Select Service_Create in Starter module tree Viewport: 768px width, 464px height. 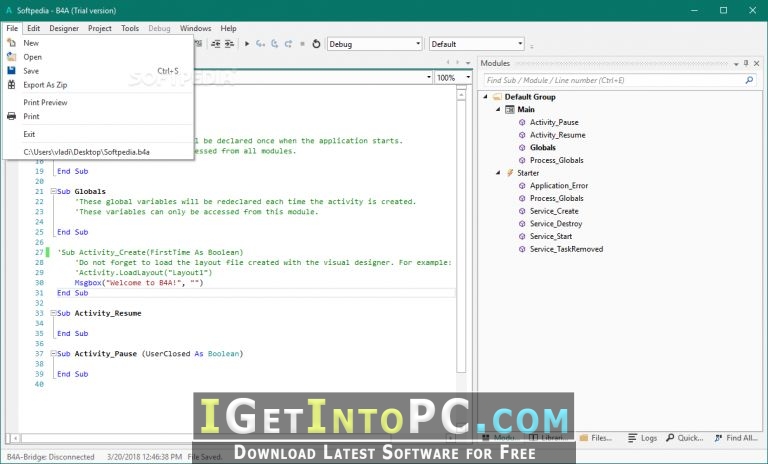554,211
